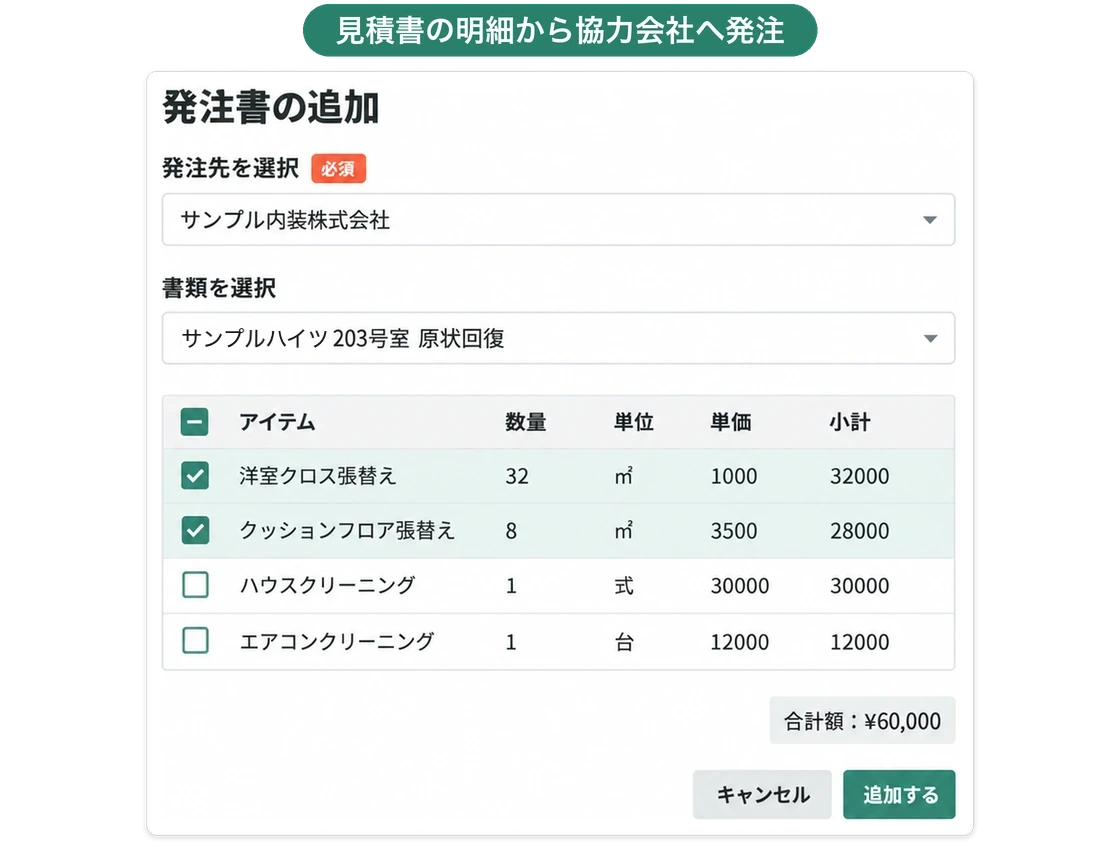
Task: Click the 単価 column header
Action: click(730, 422)
